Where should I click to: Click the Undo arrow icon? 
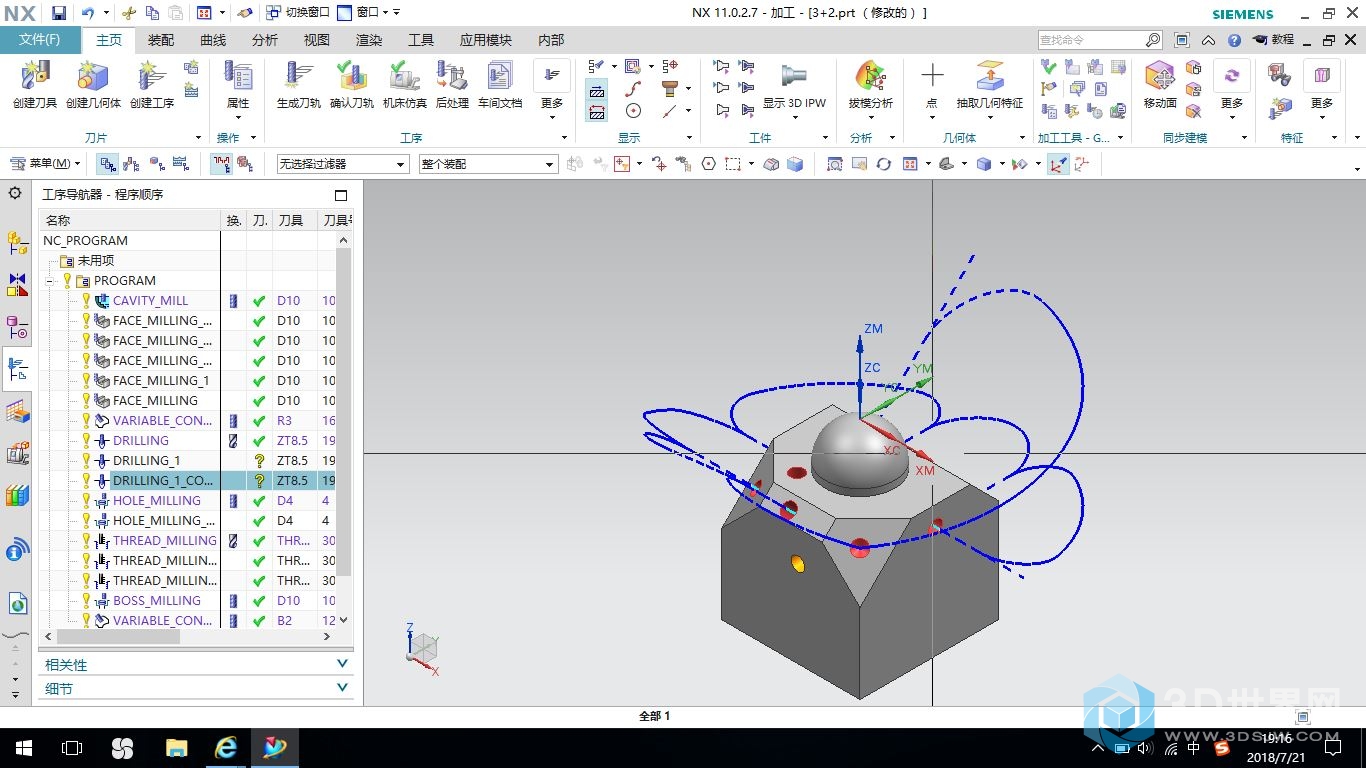(88, 13)
